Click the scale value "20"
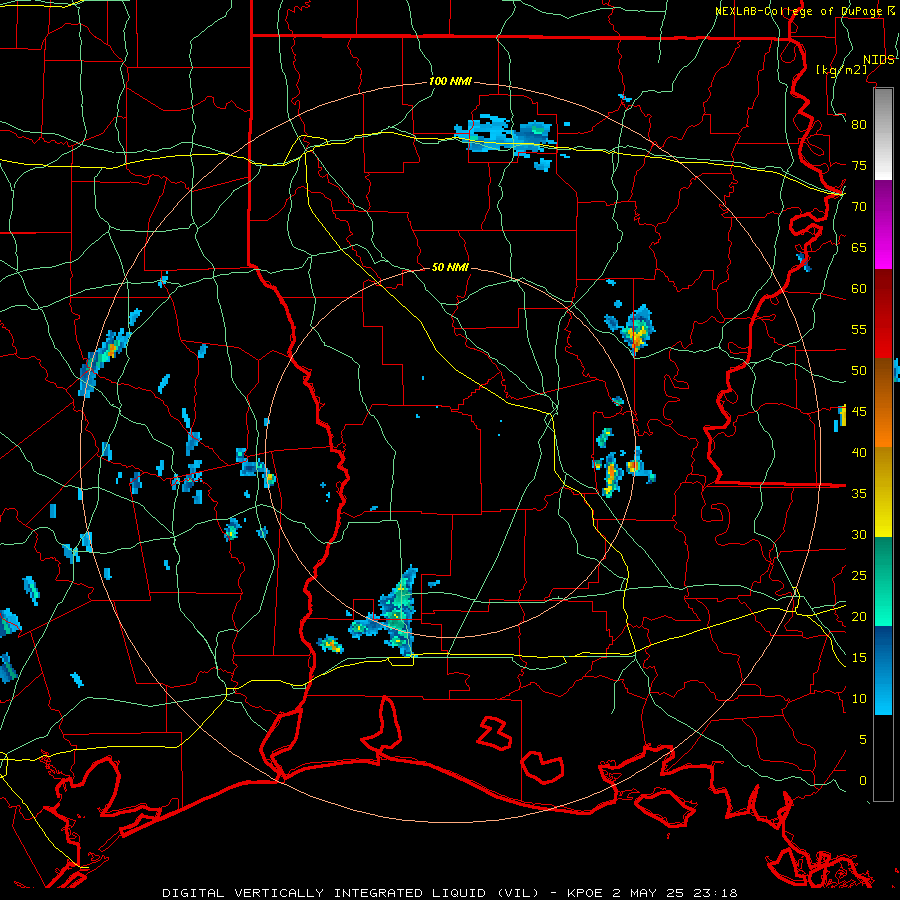 point(859,616)
